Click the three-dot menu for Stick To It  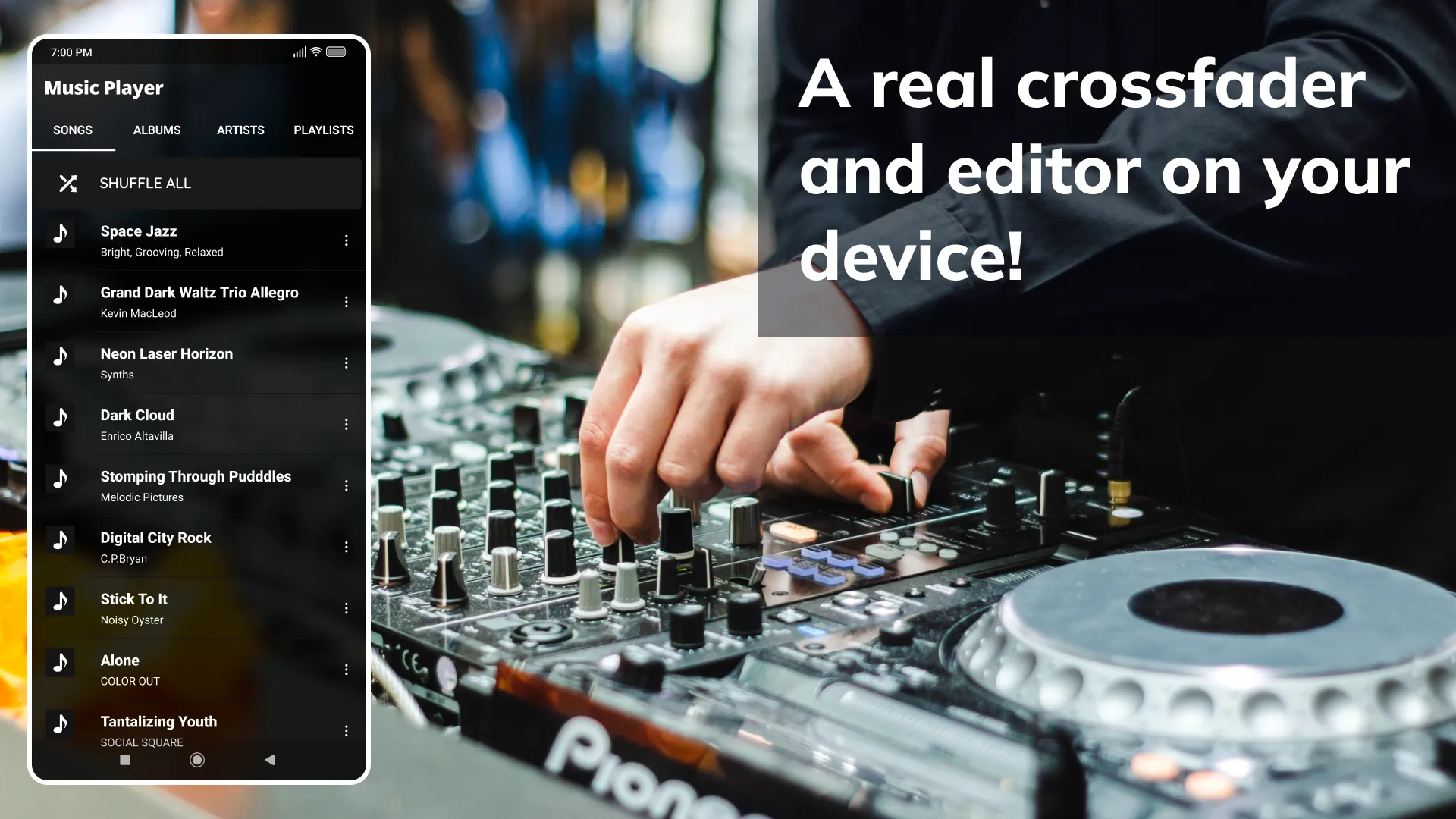[347, 608]
